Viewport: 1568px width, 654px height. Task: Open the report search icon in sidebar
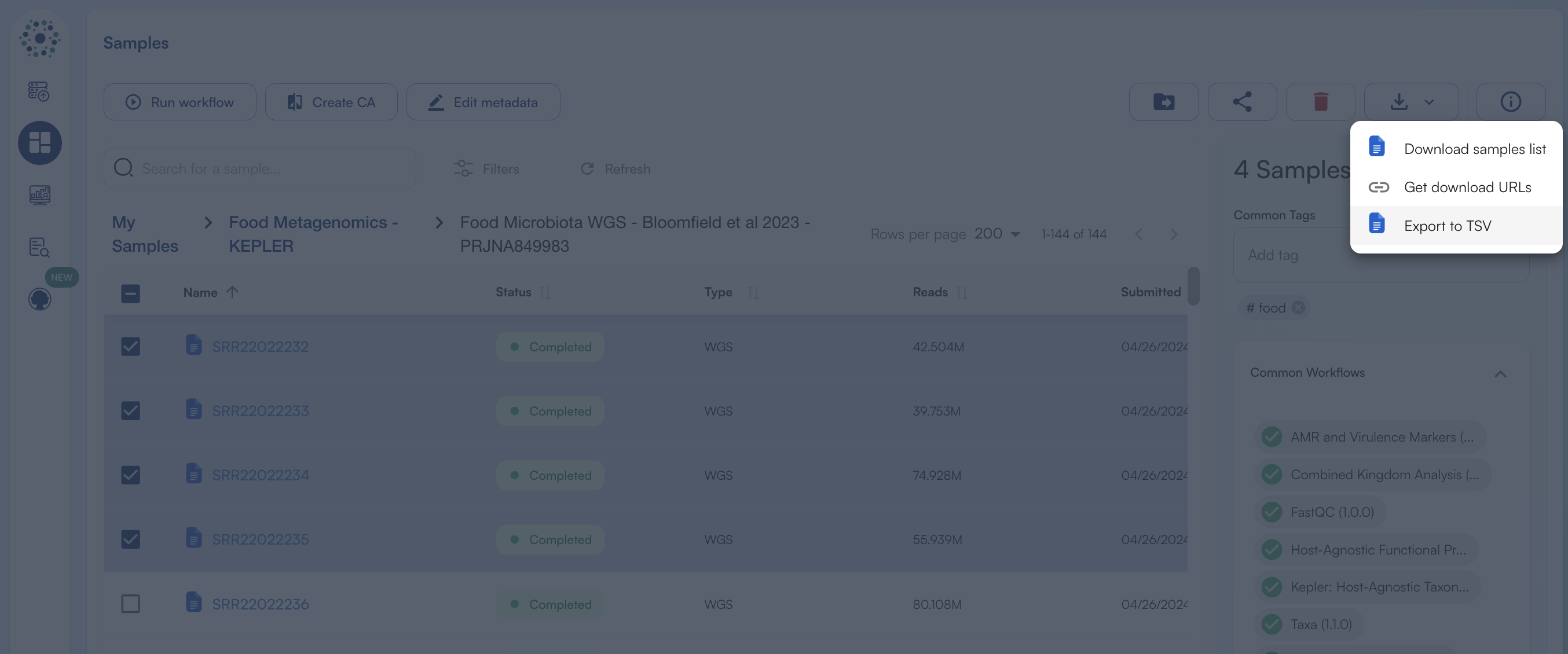[x=38, y=247]
